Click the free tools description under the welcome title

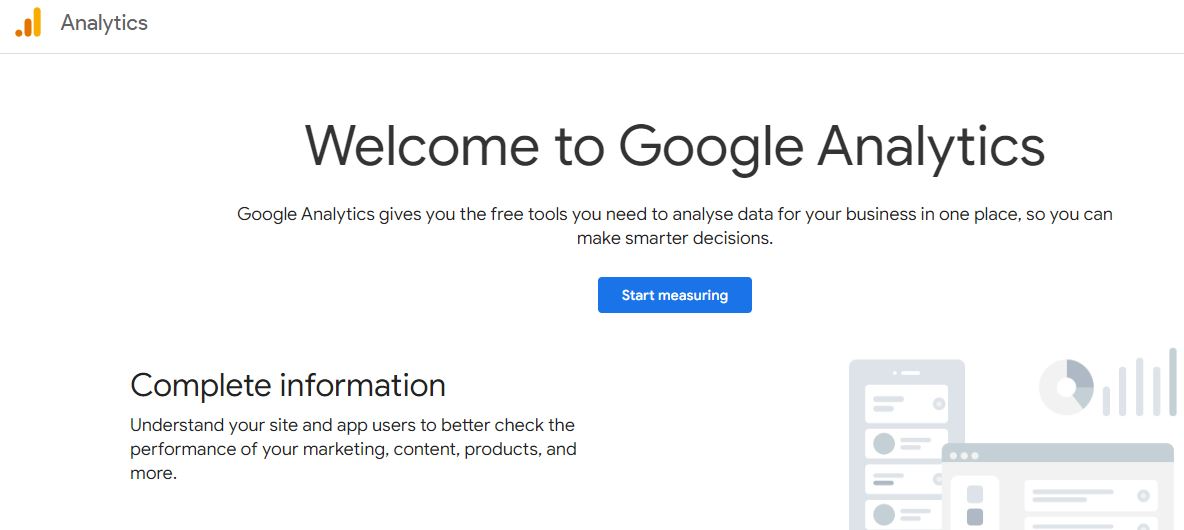(x=674, y=226)
